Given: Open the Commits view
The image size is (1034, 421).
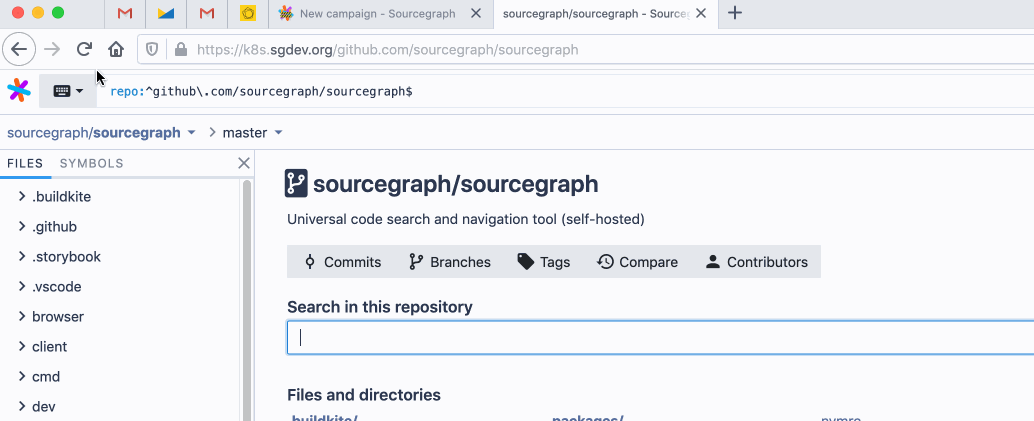Looking at the screenshot, I should (x=342, y=262).
